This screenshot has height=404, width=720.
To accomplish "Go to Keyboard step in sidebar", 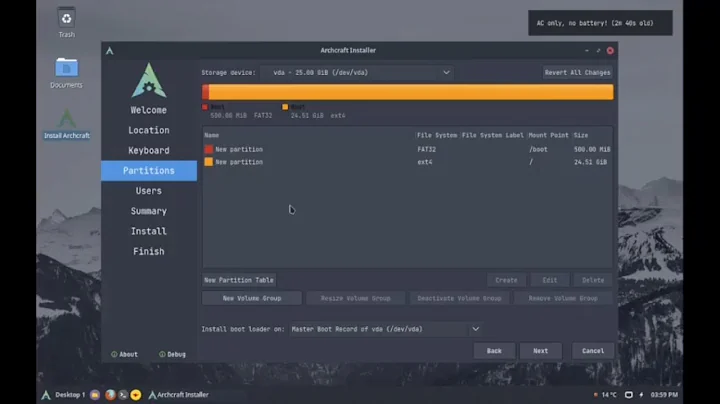I will [x=149, y=151].
